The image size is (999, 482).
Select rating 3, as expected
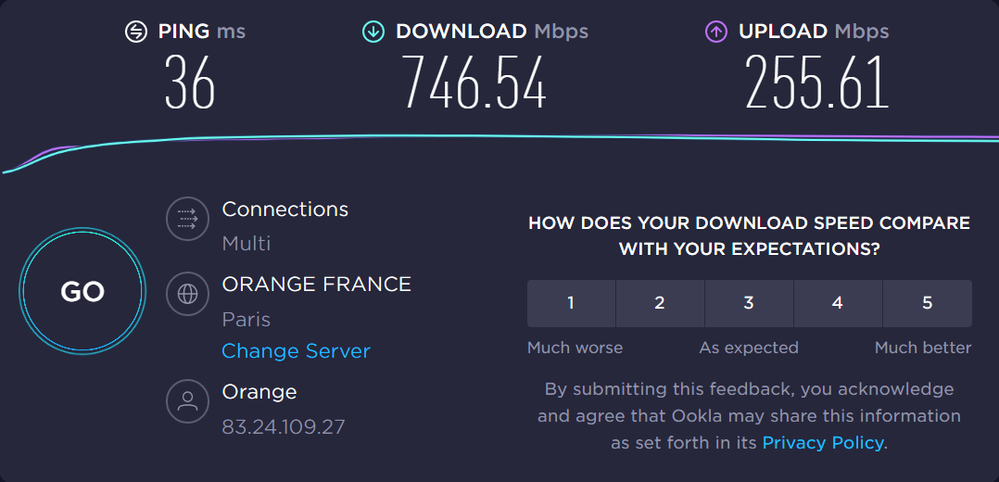point(749,303)
